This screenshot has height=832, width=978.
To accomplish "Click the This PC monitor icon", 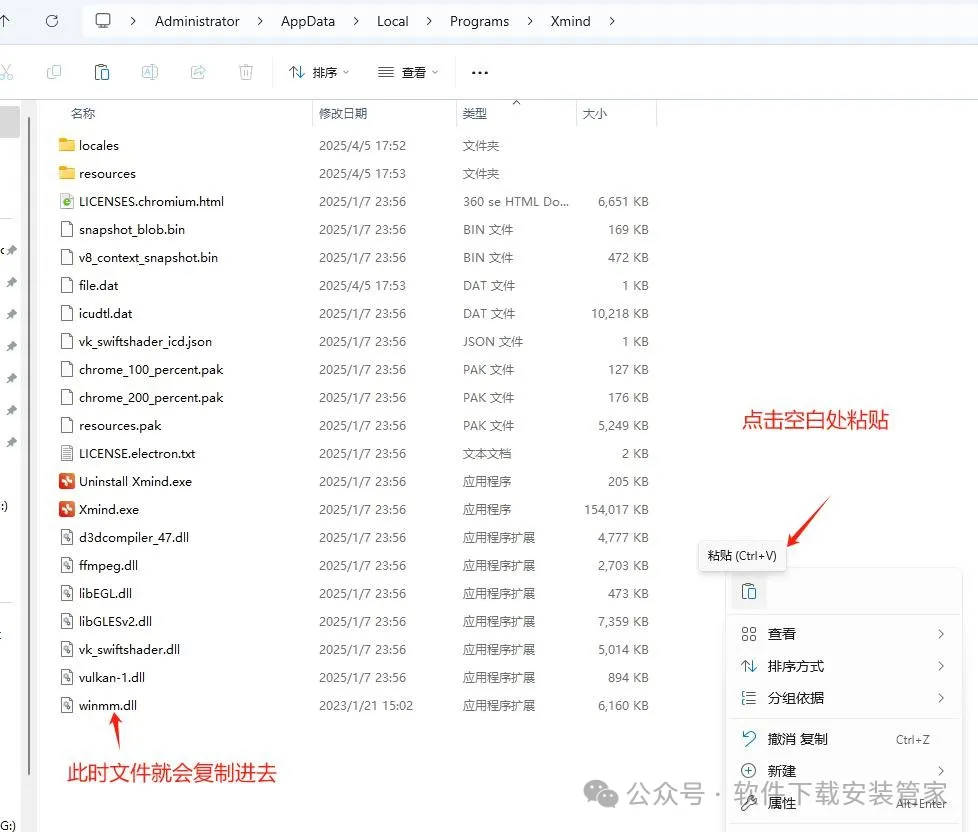I will pos(103,21).
